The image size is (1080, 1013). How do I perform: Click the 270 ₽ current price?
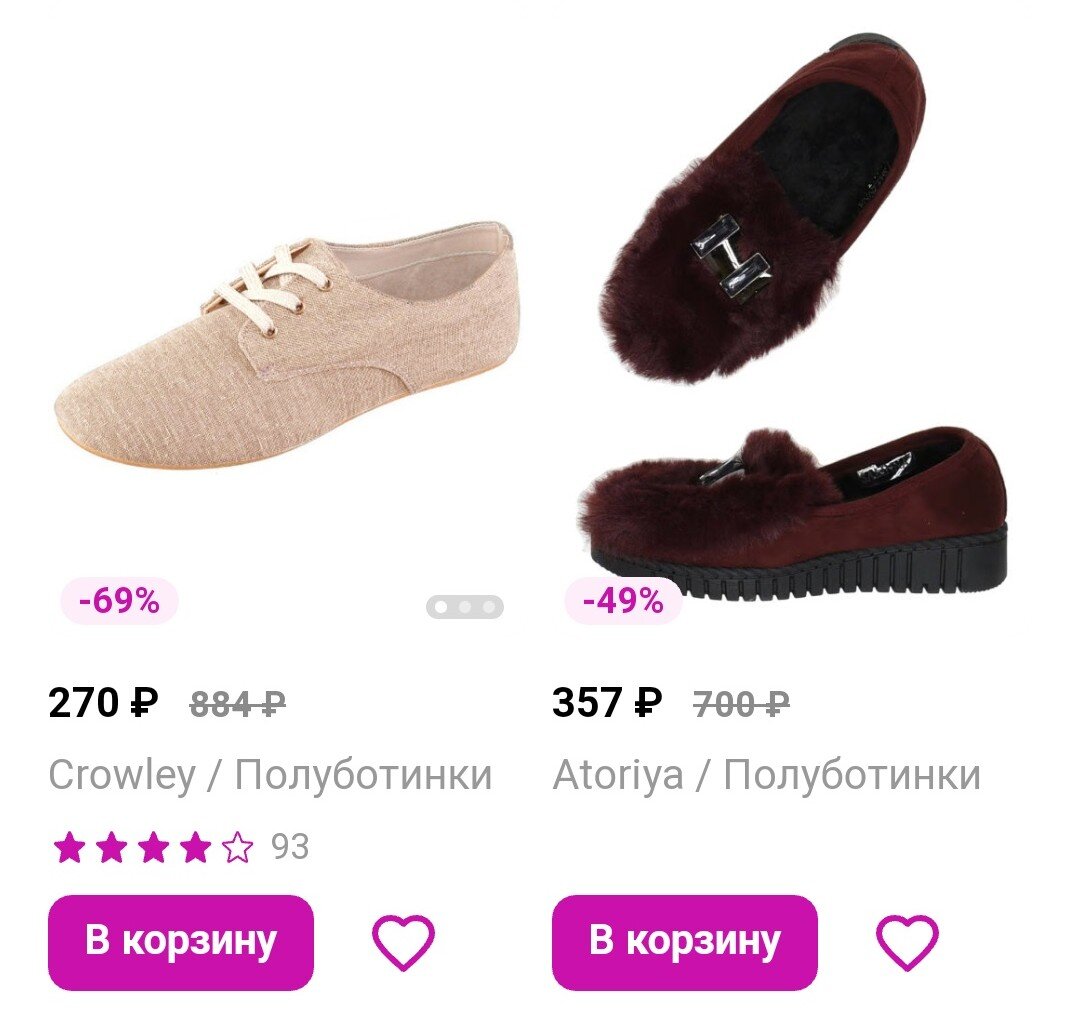point(103,703)
